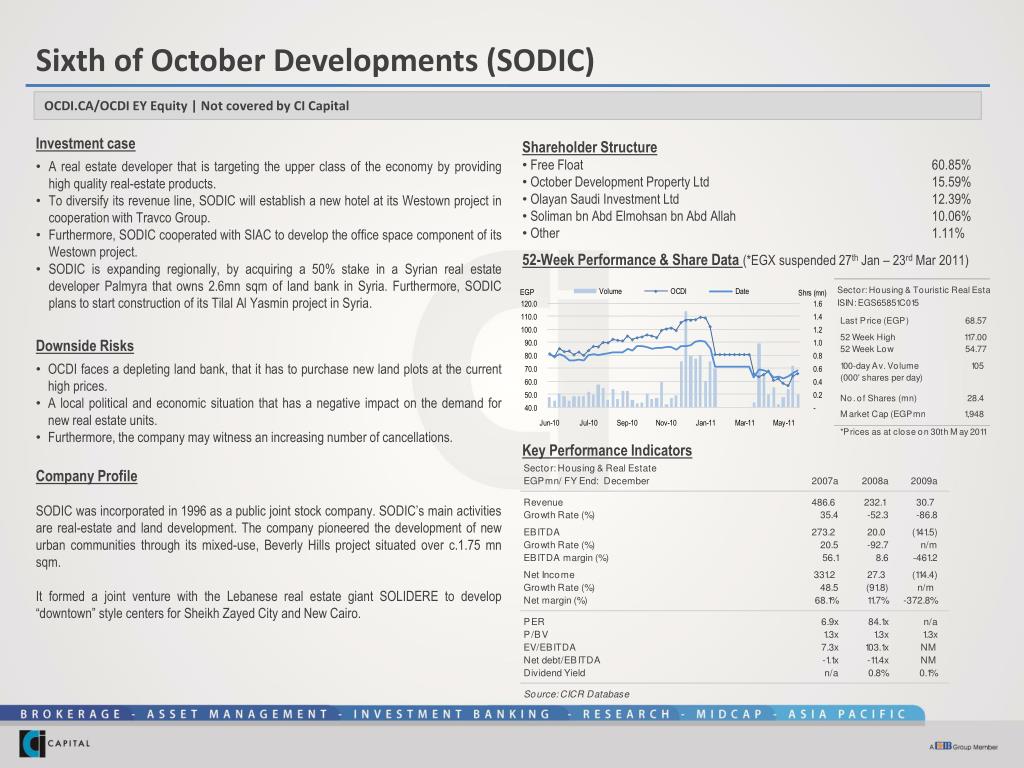Select Soliman bn Abd Elmohsan shareholder row
This screenshot has height=768, width=1024.
tap(746, 216)
